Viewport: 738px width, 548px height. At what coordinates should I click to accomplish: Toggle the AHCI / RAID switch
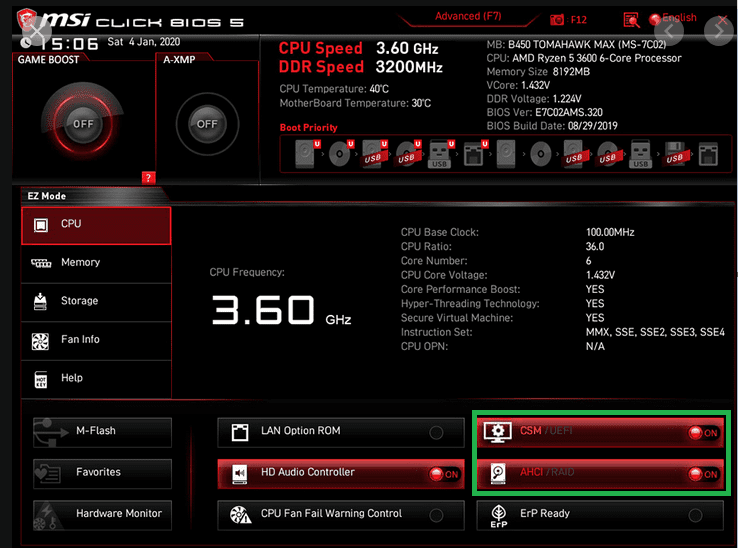point(601,473)
